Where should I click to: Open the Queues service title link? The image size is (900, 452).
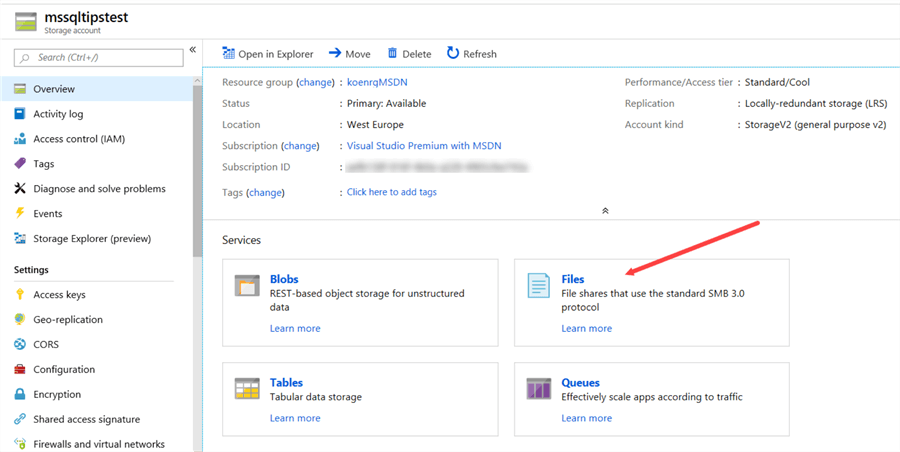pos(580,383)
